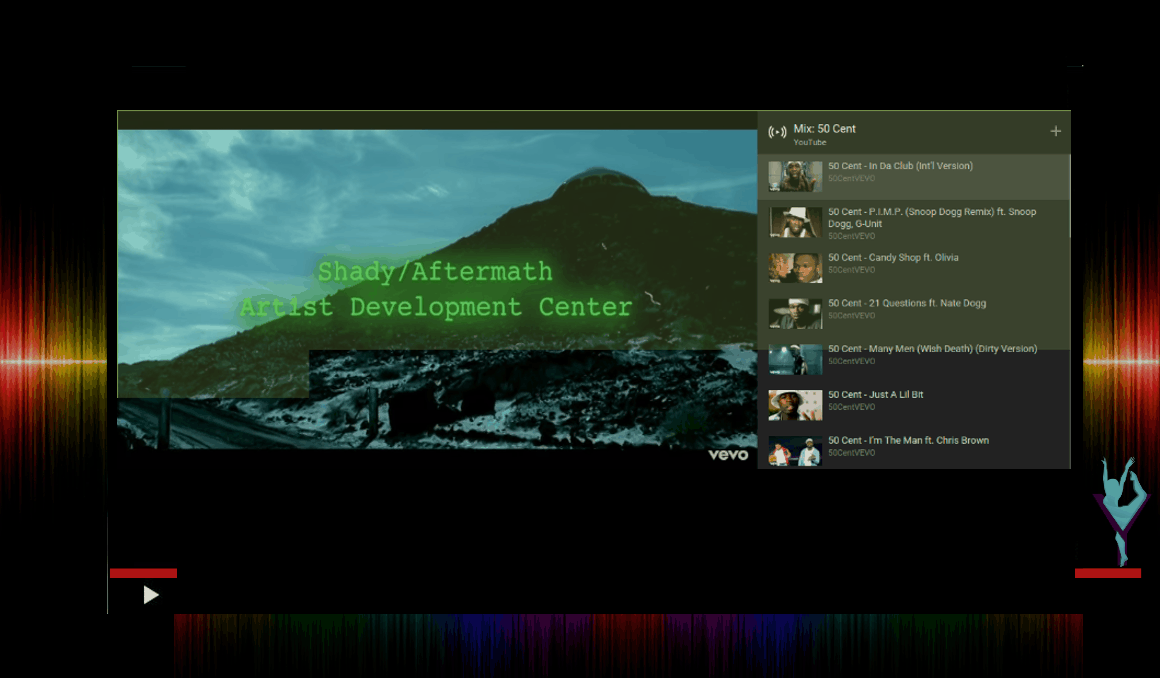Open thumbnail for In Da Club (Int'l Version)

795,177
